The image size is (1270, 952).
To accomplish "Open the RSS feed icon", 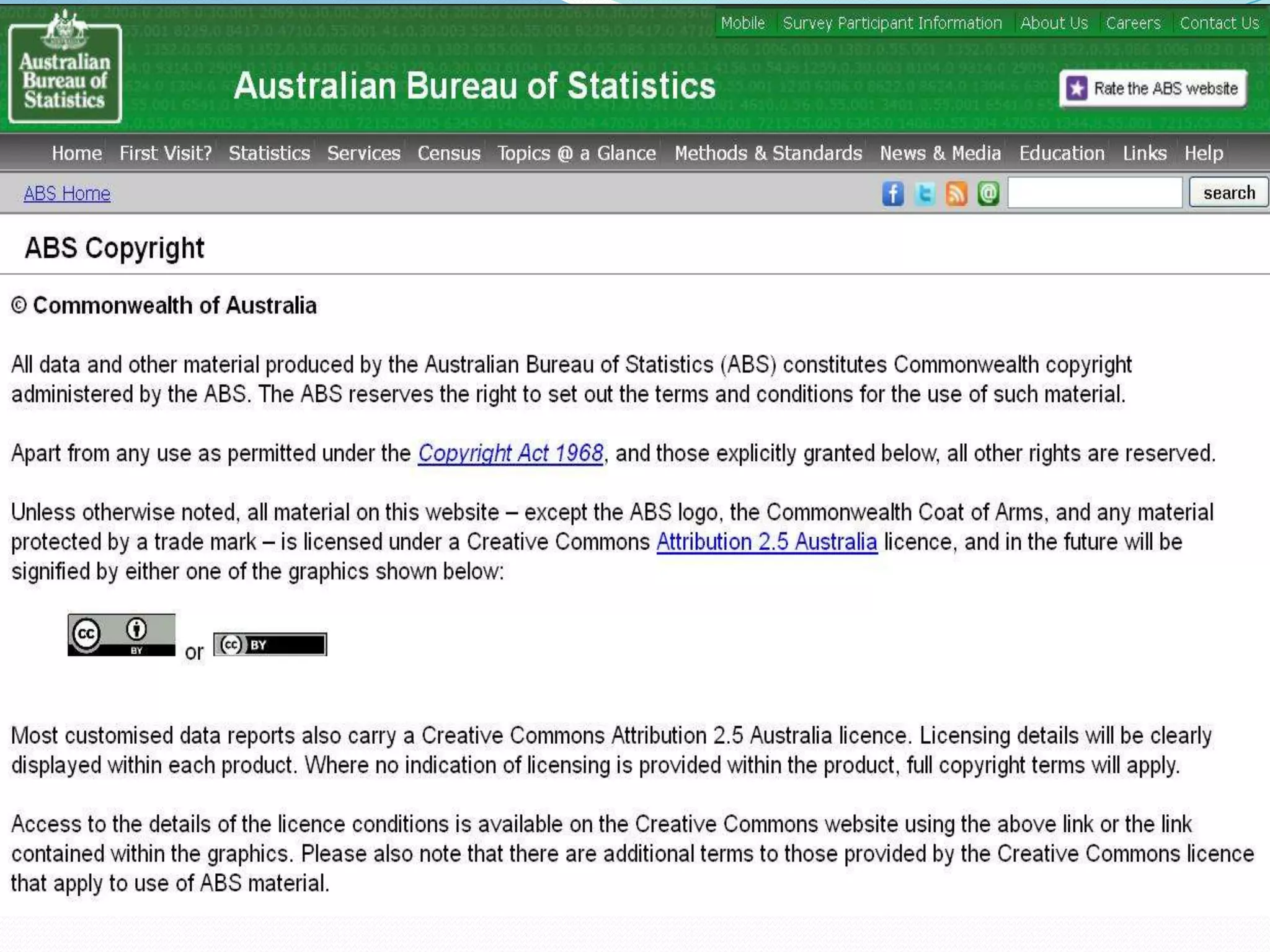I will 956,194.
